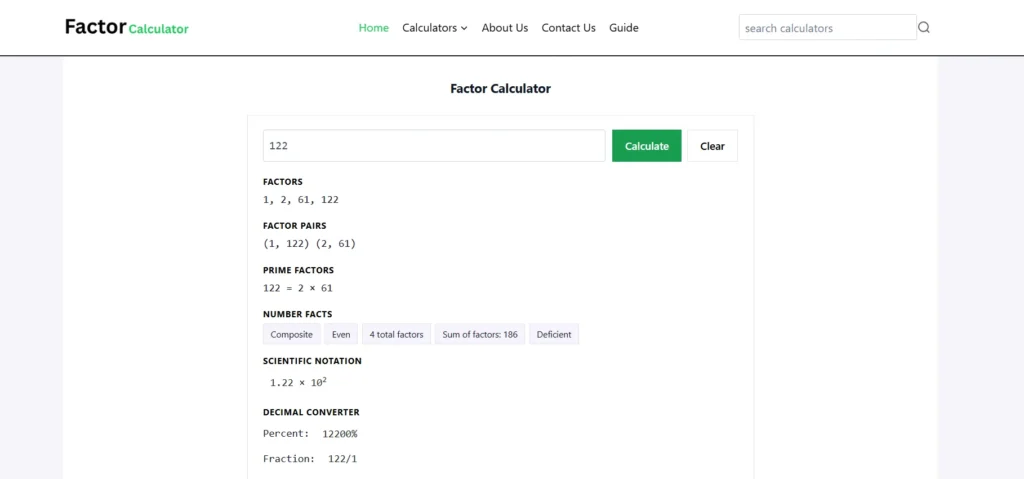
Task: Focus the search calculators field
Action: click(x=827, y=27)
